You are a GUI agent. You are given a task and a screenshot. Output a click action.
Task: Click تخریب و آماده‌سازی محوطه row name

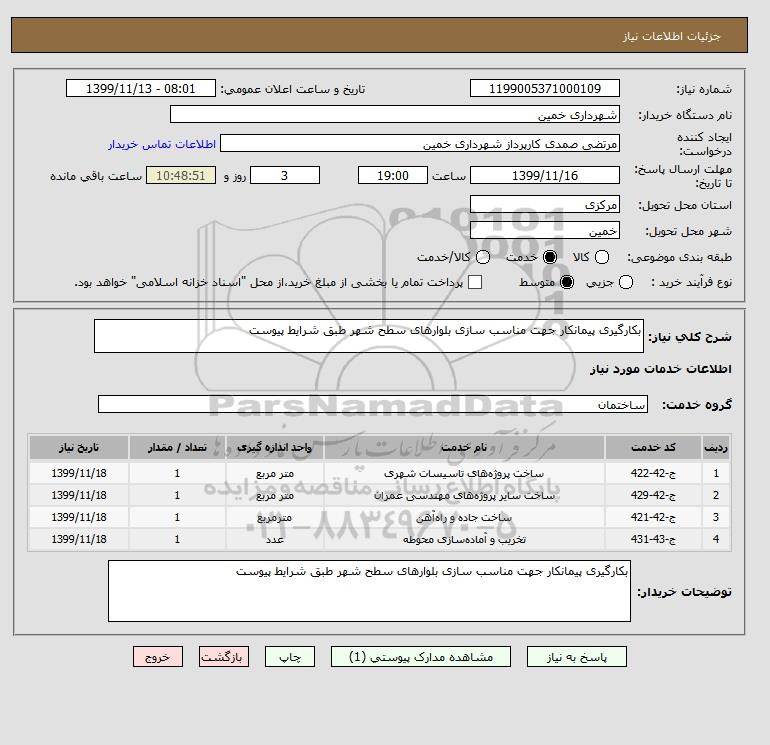click(464, 539)
